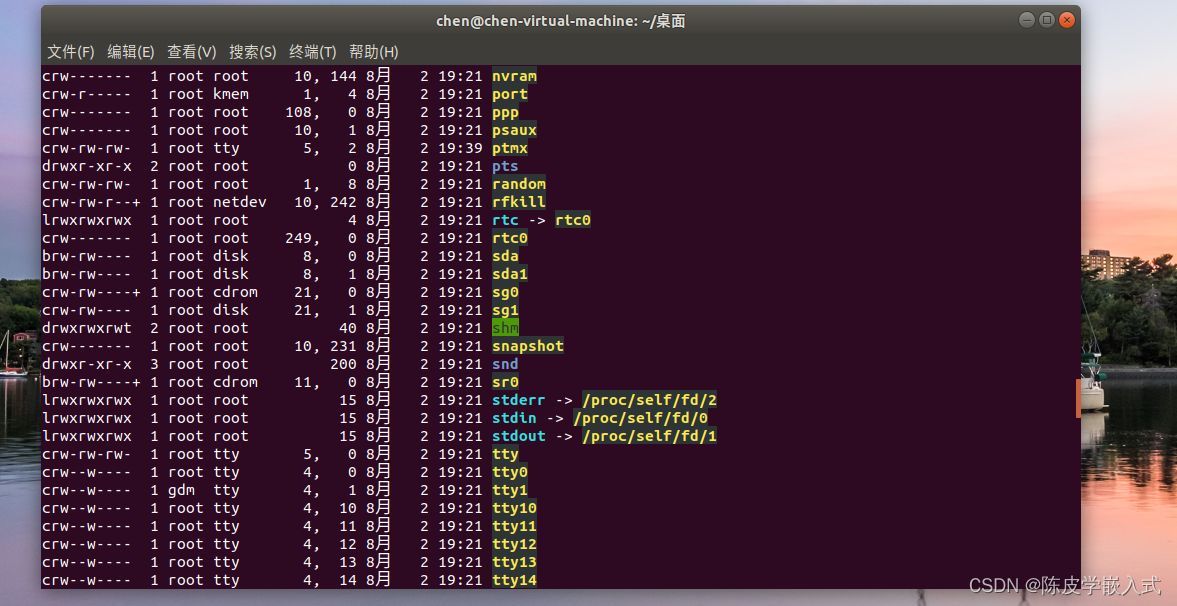This screenshot has width=1177, height=606.
Task: Click the tty14 device name
Action: point(514,580)
